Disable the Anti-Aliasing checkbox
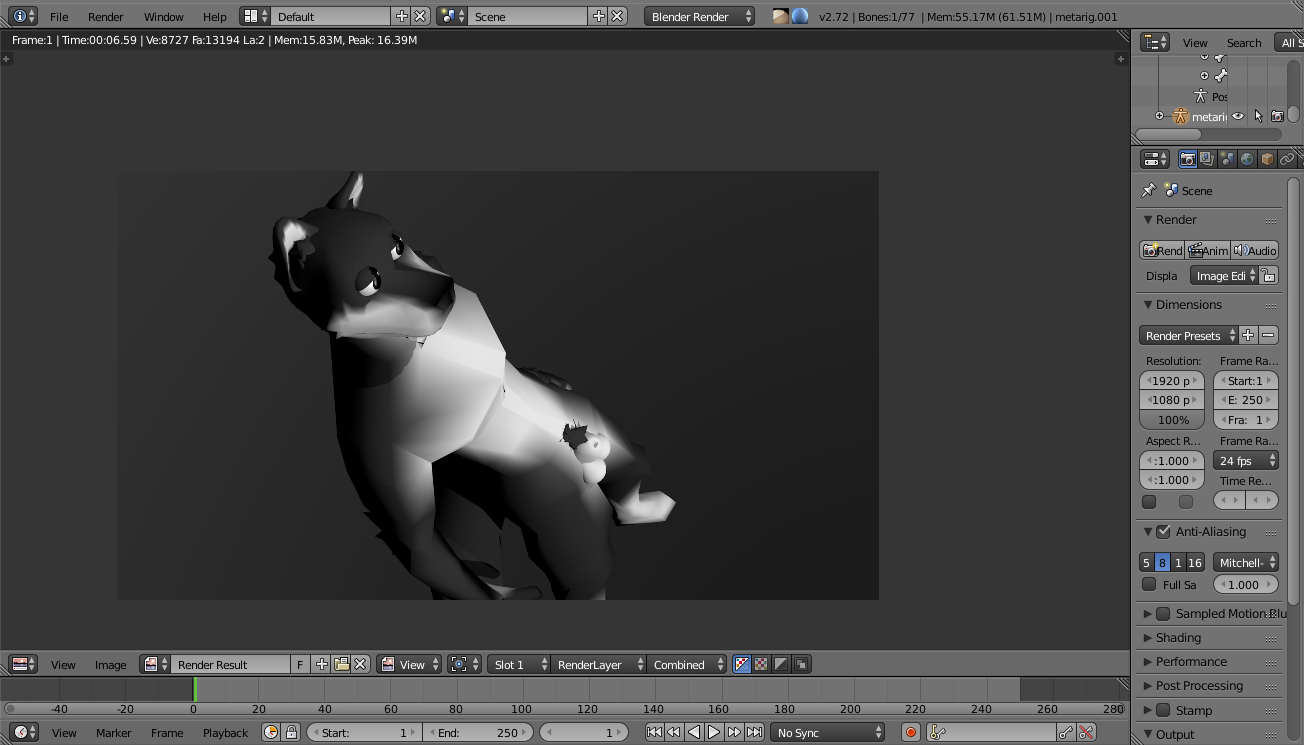The width and height of the screenshot is (1304, 745). [x=1163, y=532]
